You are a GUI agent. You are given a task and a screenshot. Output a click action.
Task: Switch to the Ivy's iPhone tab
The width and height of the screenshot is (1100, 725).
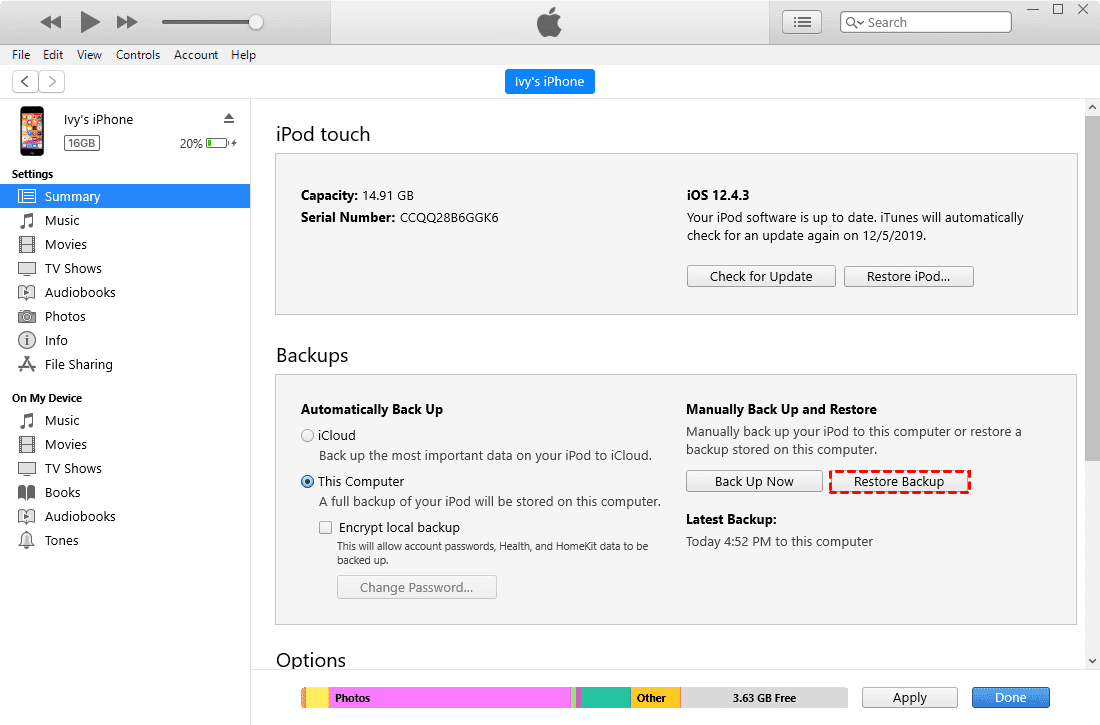549,81
